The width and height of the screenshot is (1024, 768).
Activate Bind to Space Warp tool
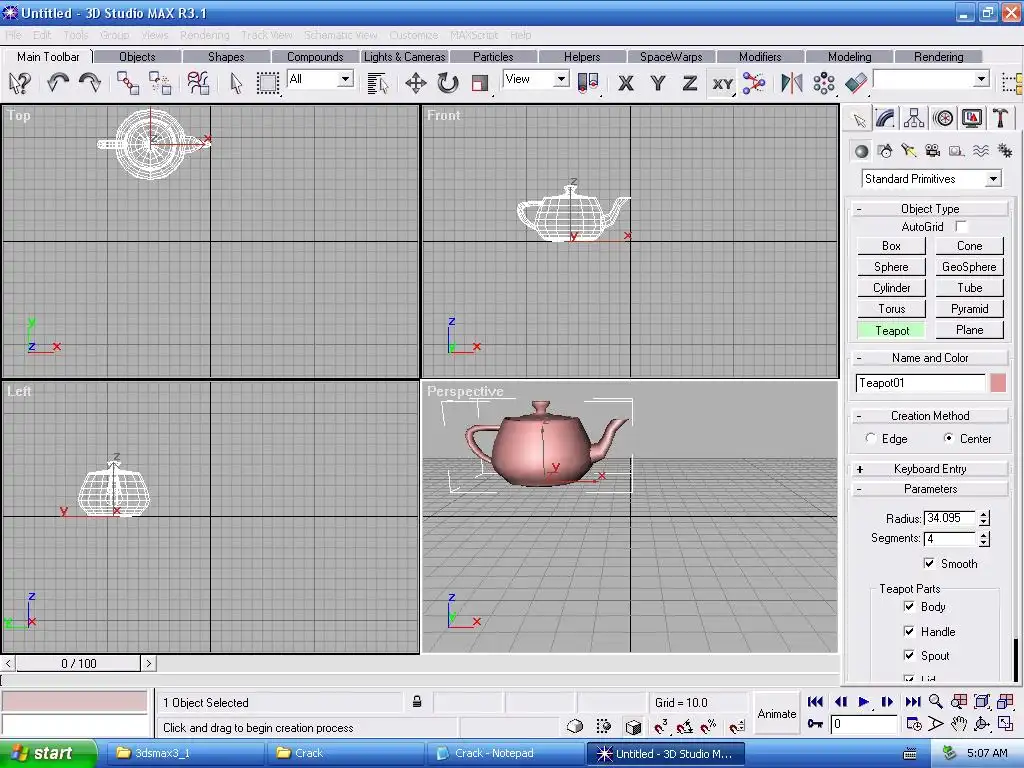click(198, 83)
